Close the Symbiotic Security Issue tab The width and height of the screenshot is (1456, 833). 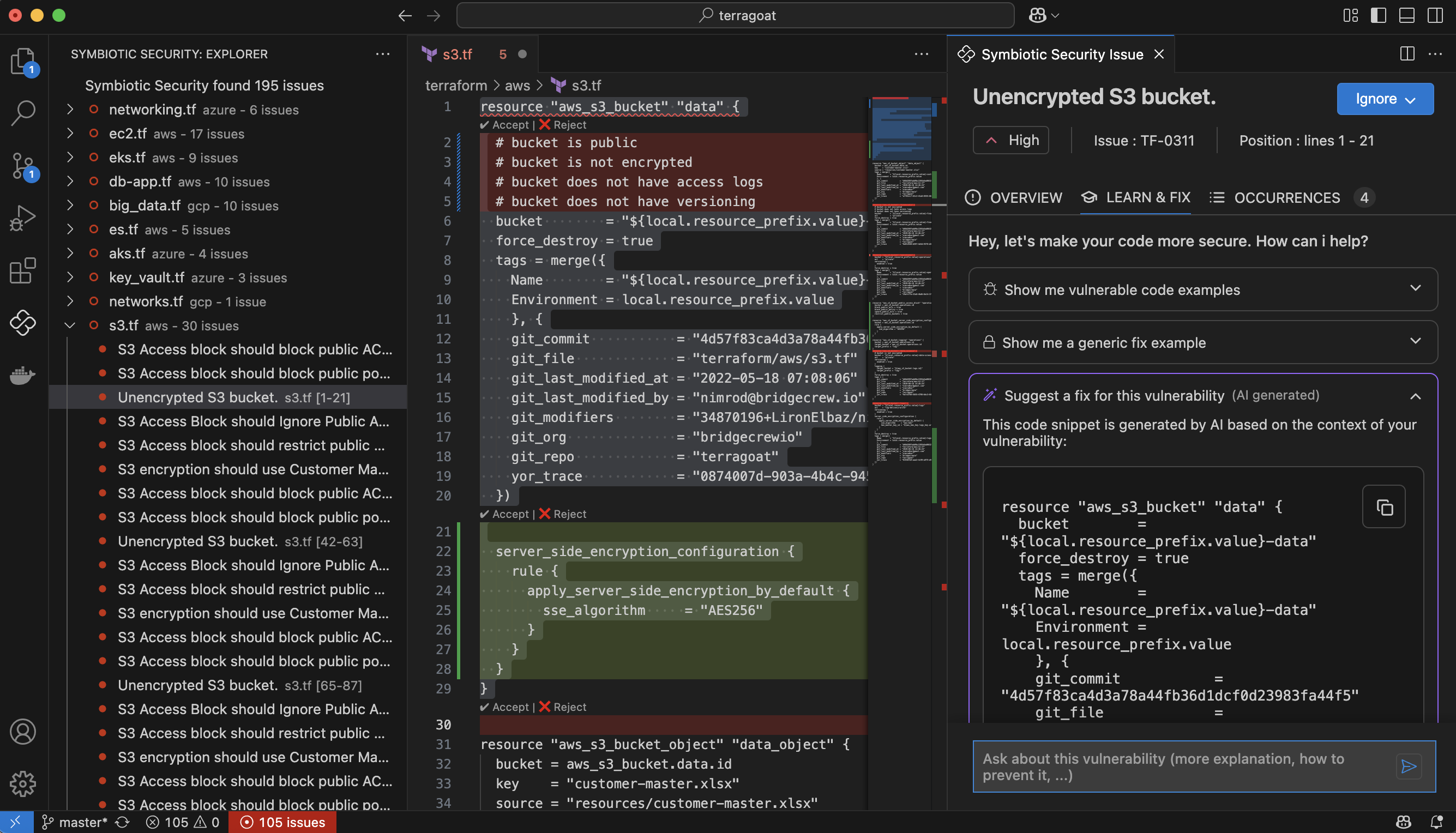coord(1159,54)
